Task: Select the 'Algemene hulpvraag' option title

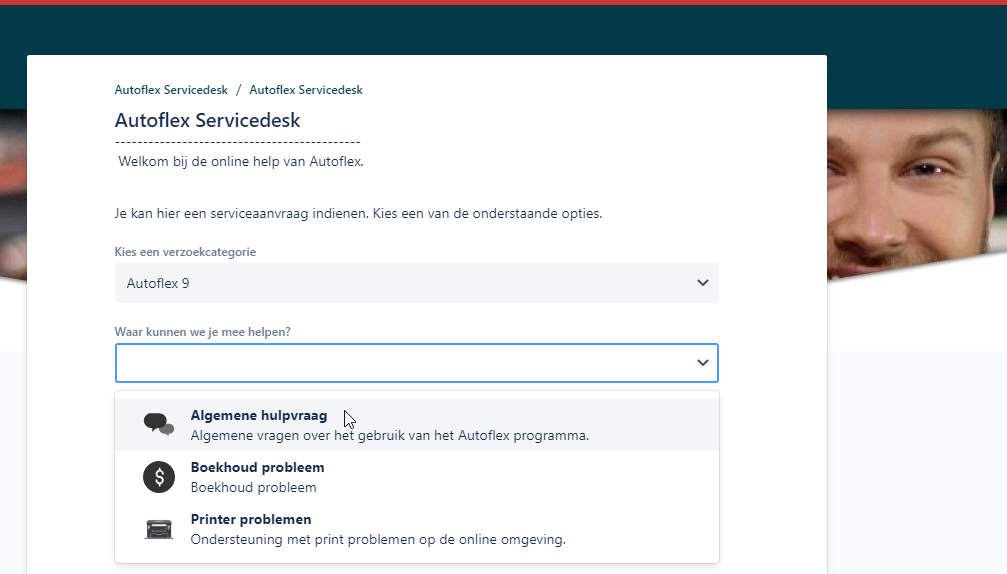Action: click(x=258, y=415)
